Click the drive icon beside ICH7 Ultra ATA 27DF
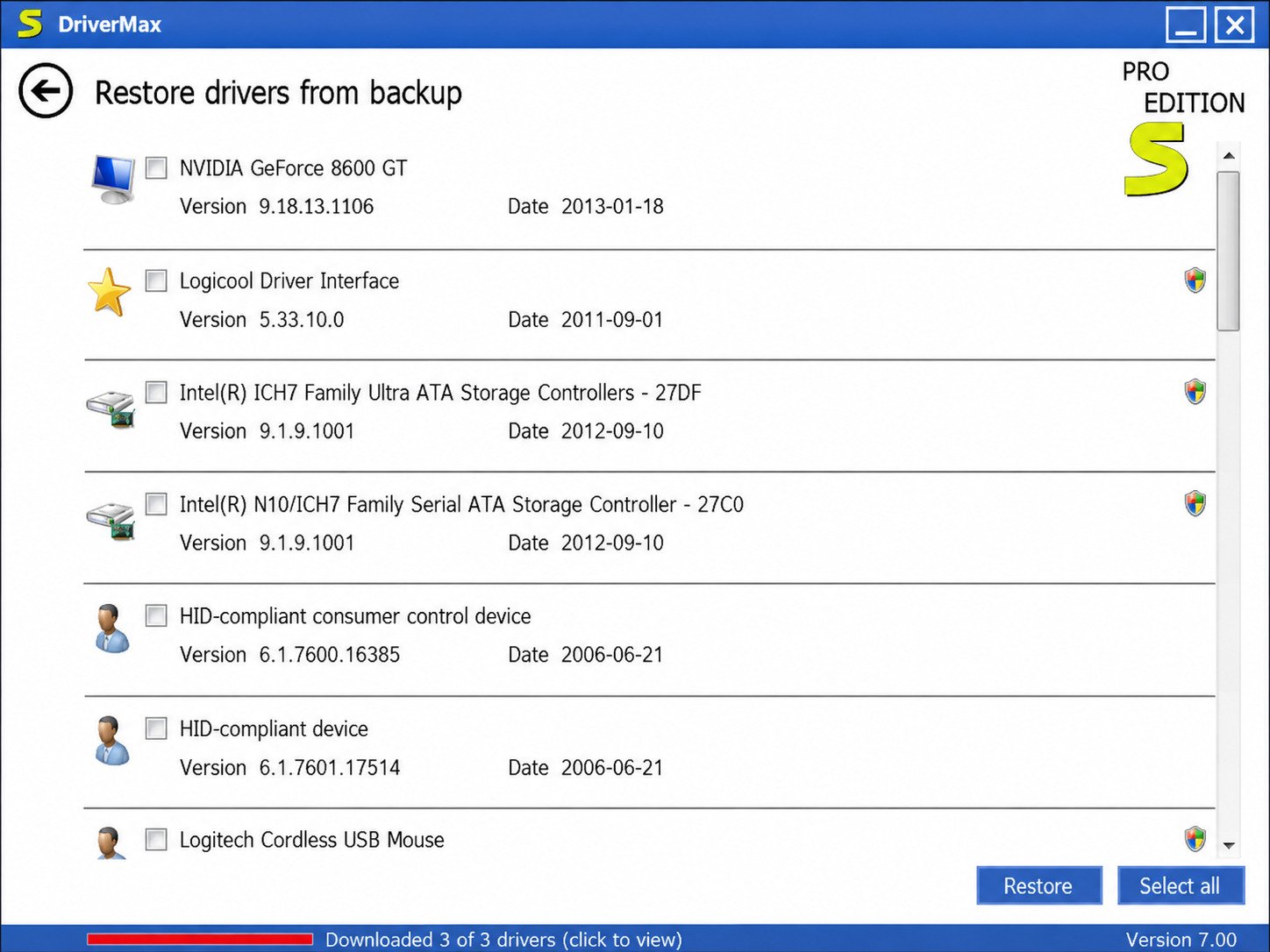This screenshot has height=952, width=1270. point(111,409)
